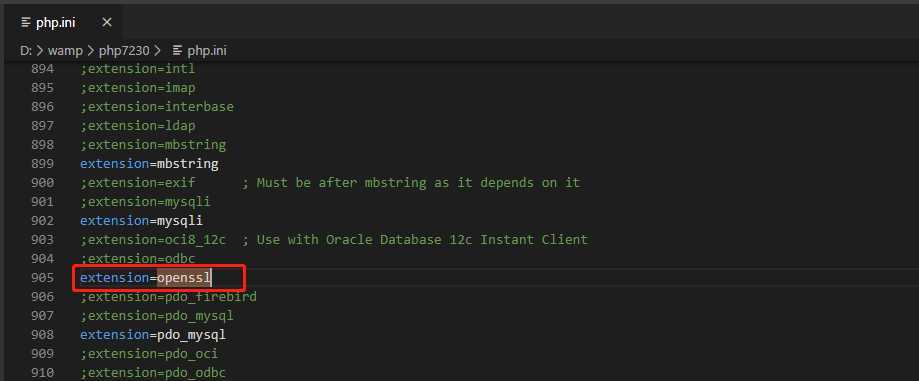Viewport: 919px width, 381px height.
Task: Expand chevron after php7230 in breadcrumb
Action: pyautogui.click(x=158, y=51)
